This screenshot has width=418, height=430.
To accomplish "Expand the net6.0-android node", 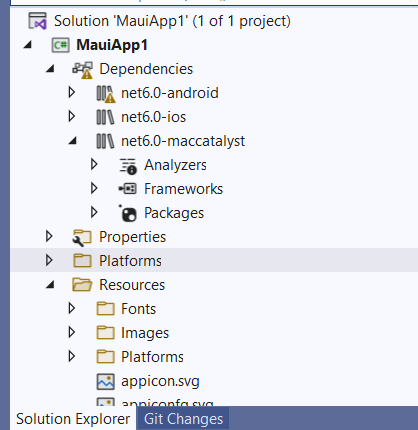I will [x=72, y=92].
